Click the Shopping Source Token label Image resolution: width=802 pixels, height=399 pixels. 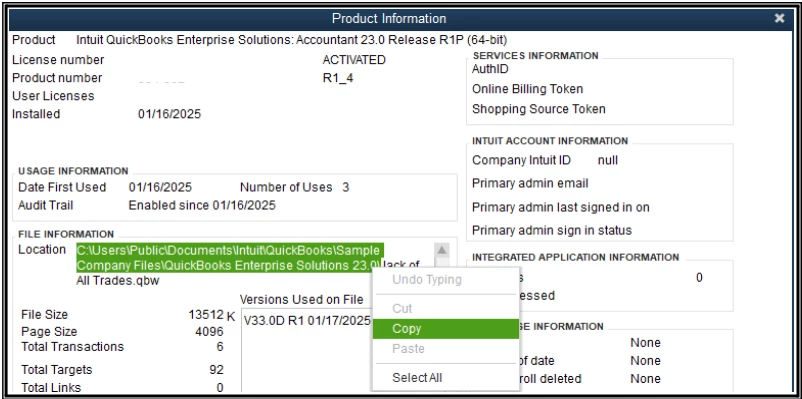tap(539, 109)
